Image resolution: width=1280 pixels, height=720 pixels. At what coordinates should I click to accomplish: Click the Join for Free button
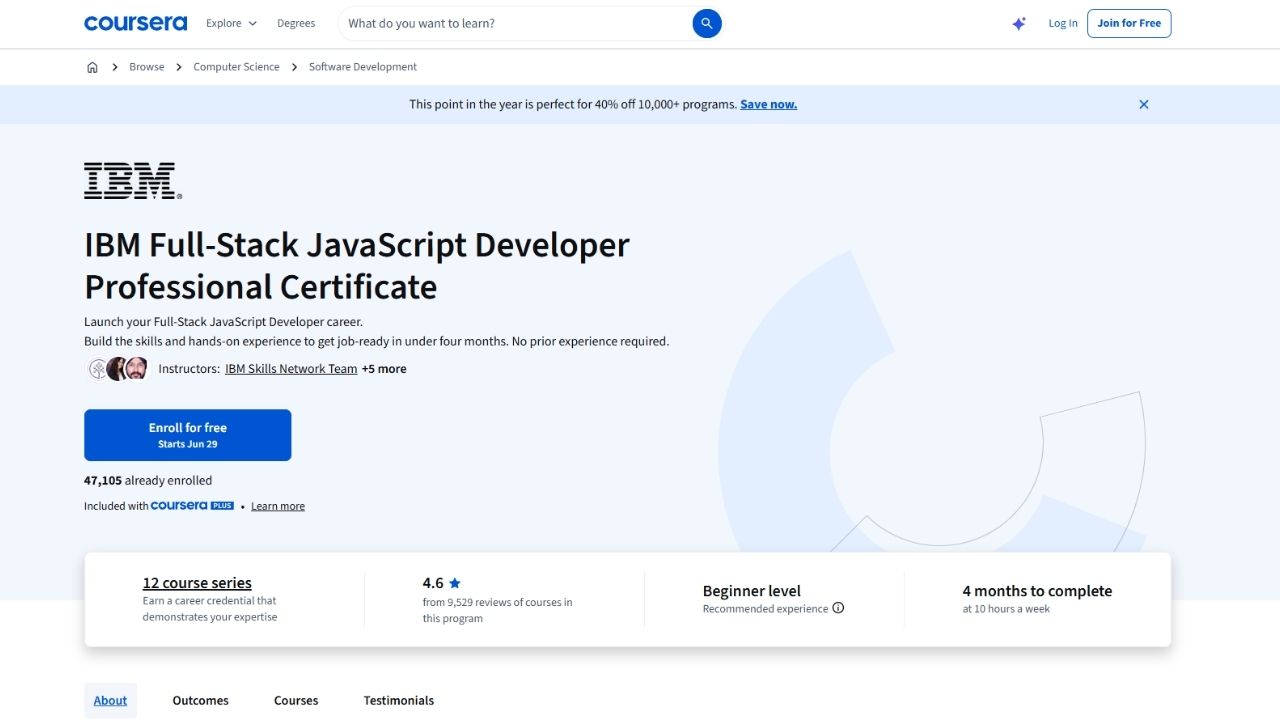point(1129,23)
